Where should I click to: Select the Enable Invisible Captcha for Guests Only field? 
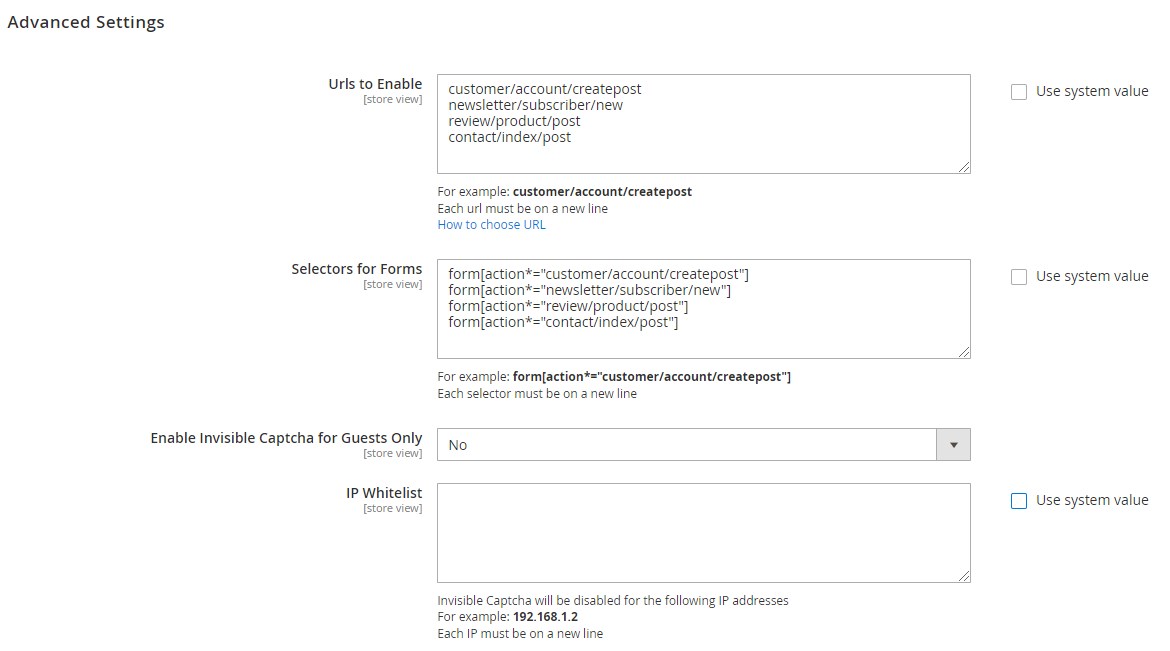coord(704,445)
